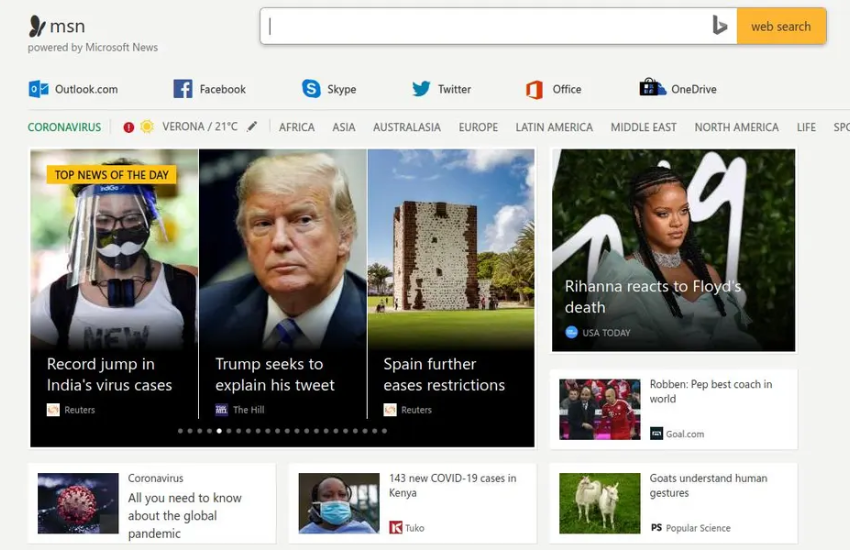Read 'Trump seeks to explain his tweet'

pos(275,374)
